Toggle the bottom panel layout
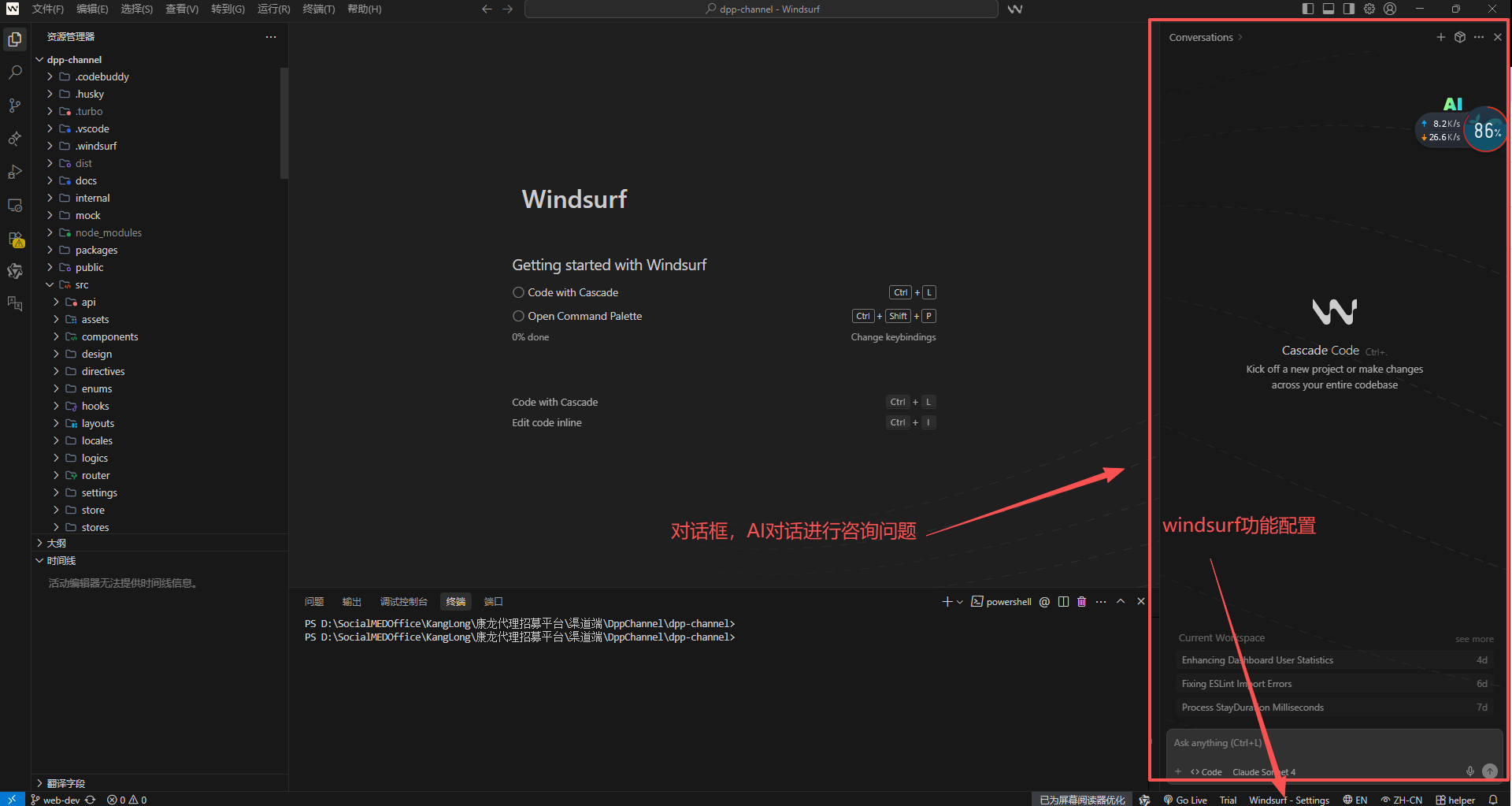 click(1329, 9)
